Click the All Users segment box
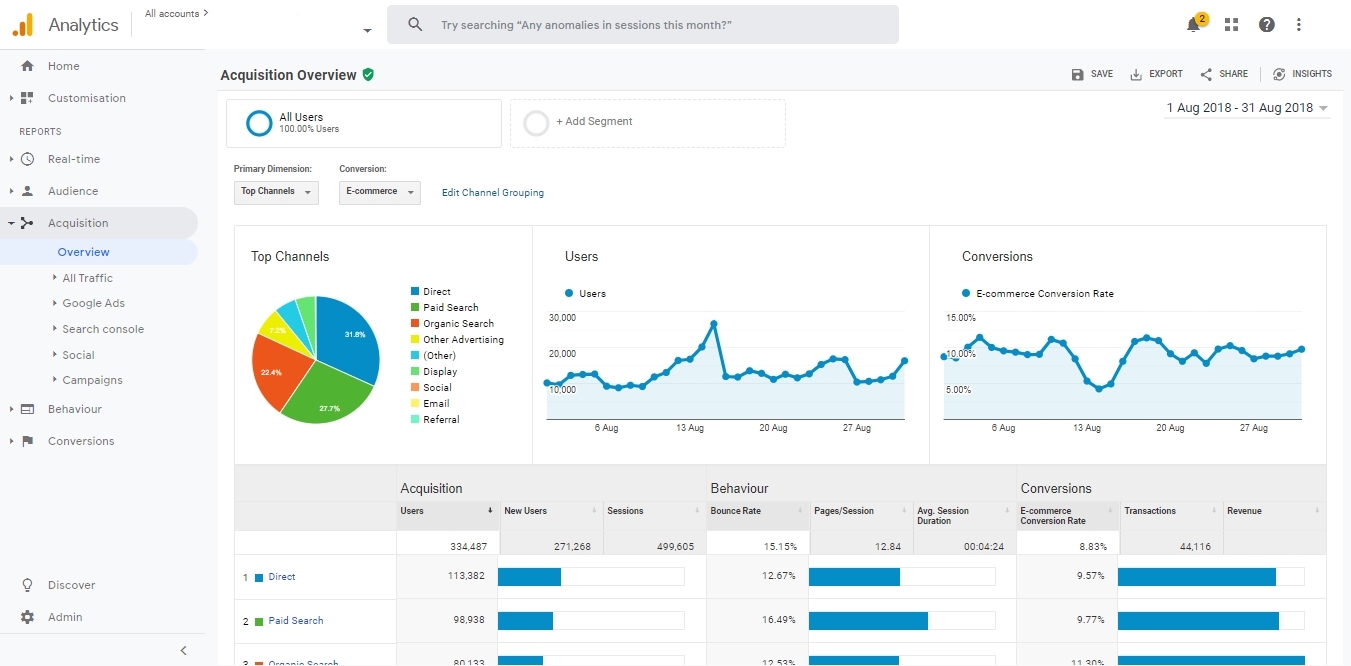1351x666 pixels. coord(364,123)
